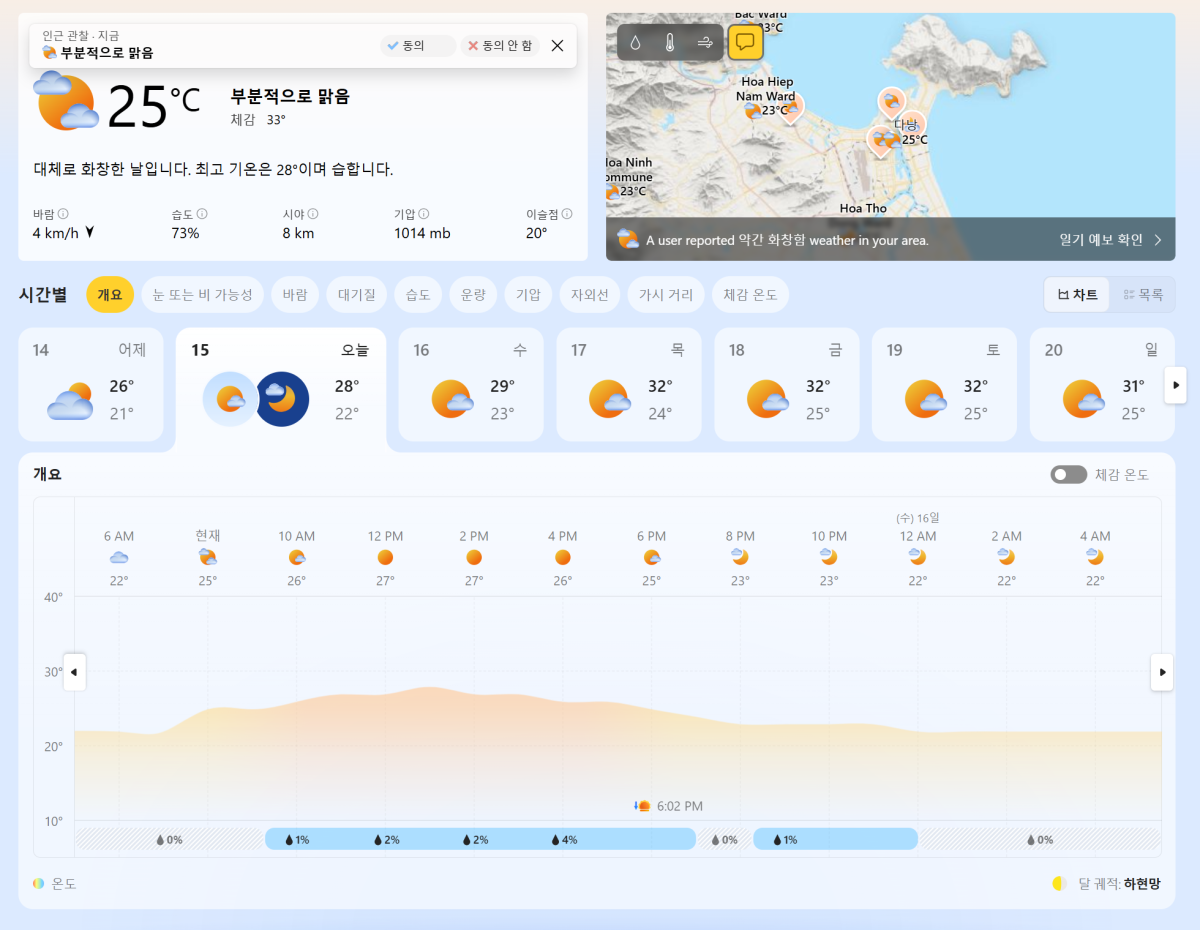This screenshot has width=1200, height=930.
Task: Click the 6 AM hourly weather icon
Action: click(x=119, y=557)
